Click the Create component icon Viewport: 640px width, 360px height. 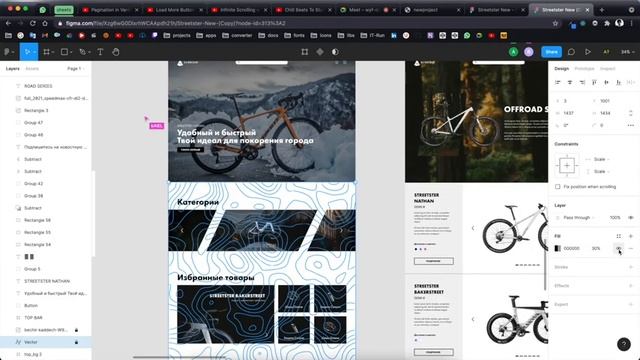(x=320, y=52)
